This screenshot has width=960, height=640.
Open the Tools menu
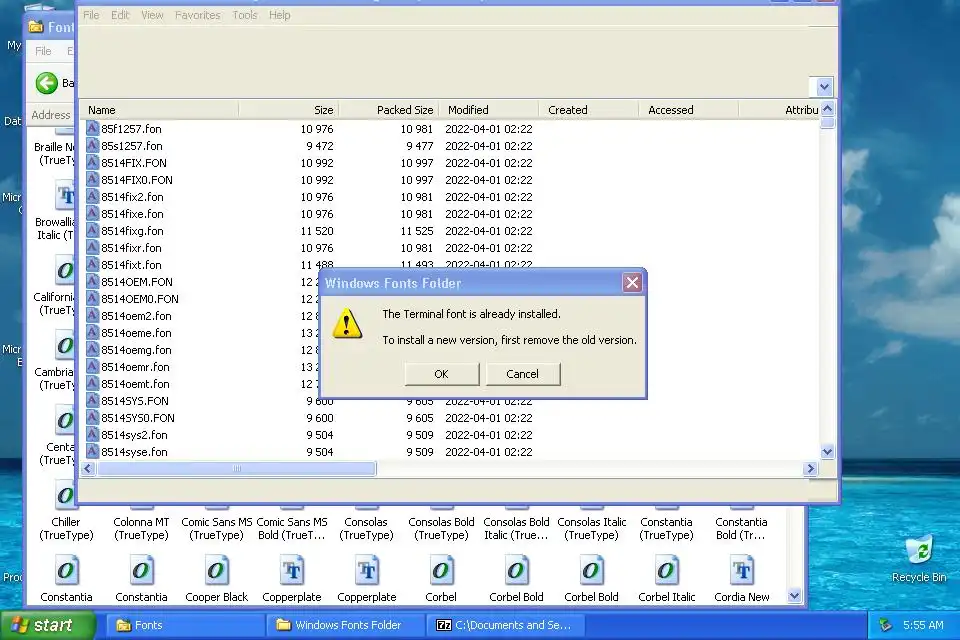pyautogui.click(x=244, y=15)
